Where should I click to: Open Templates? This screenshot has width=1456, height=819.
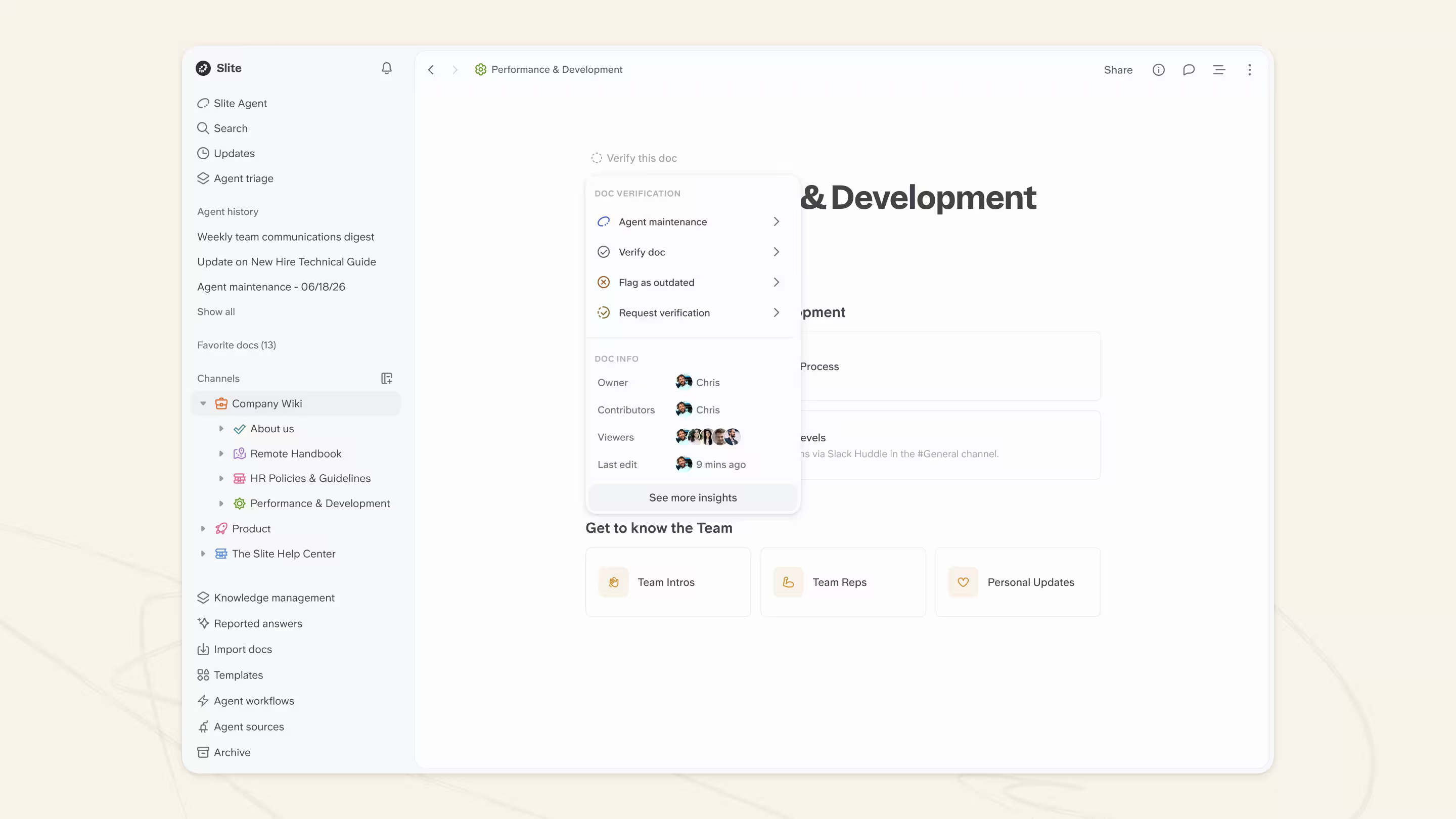pyautogui.click(x=230, y=675)
